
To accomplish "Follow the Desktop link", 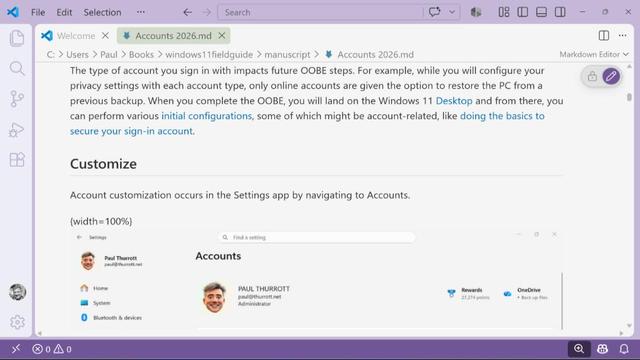I will pos(454,101).
